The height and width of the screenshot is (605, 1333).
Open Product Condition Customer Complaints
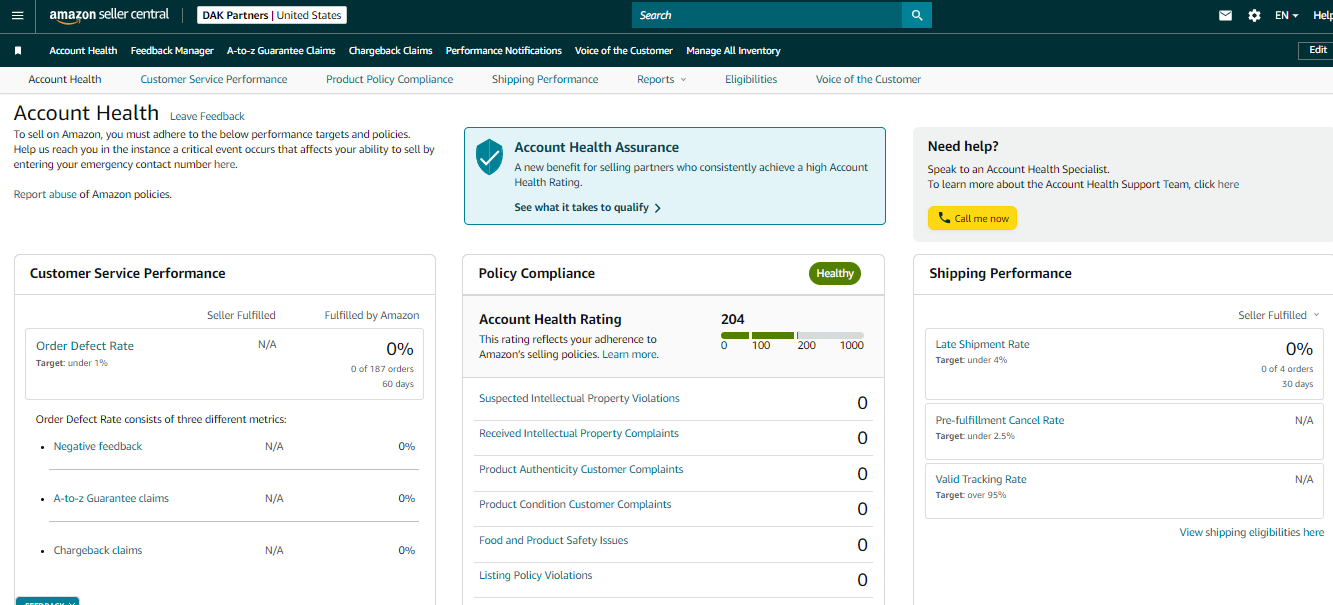pos(575,504)
